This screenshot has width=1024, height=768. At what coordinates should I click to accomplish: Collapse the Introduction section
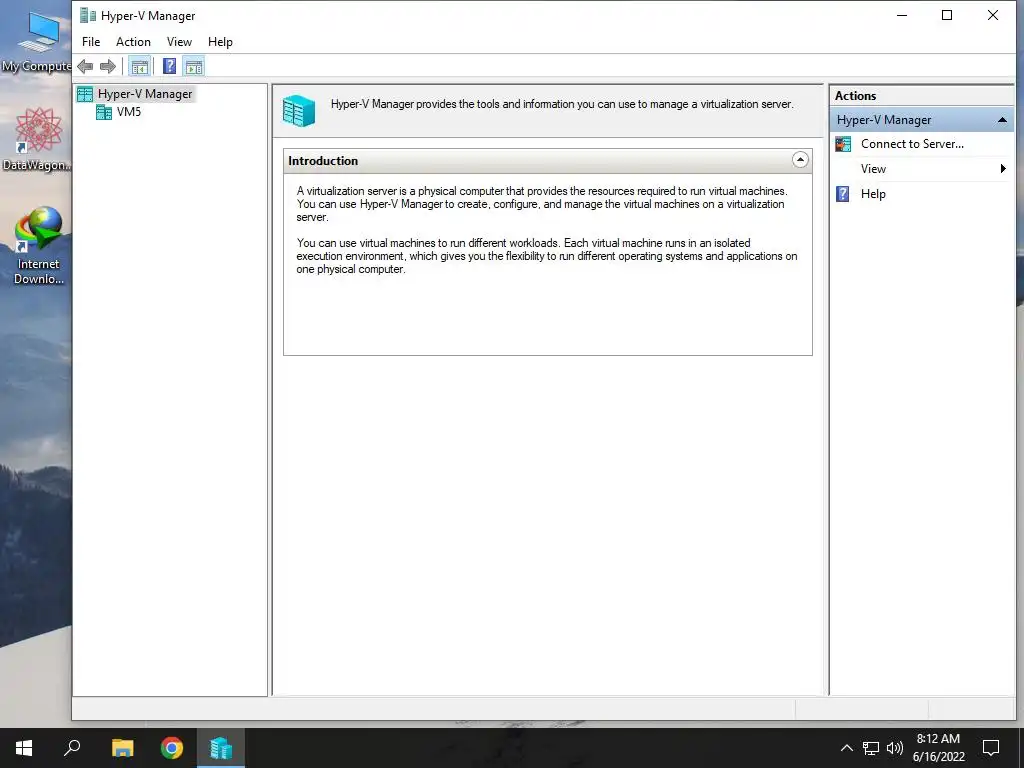(800, 160)
